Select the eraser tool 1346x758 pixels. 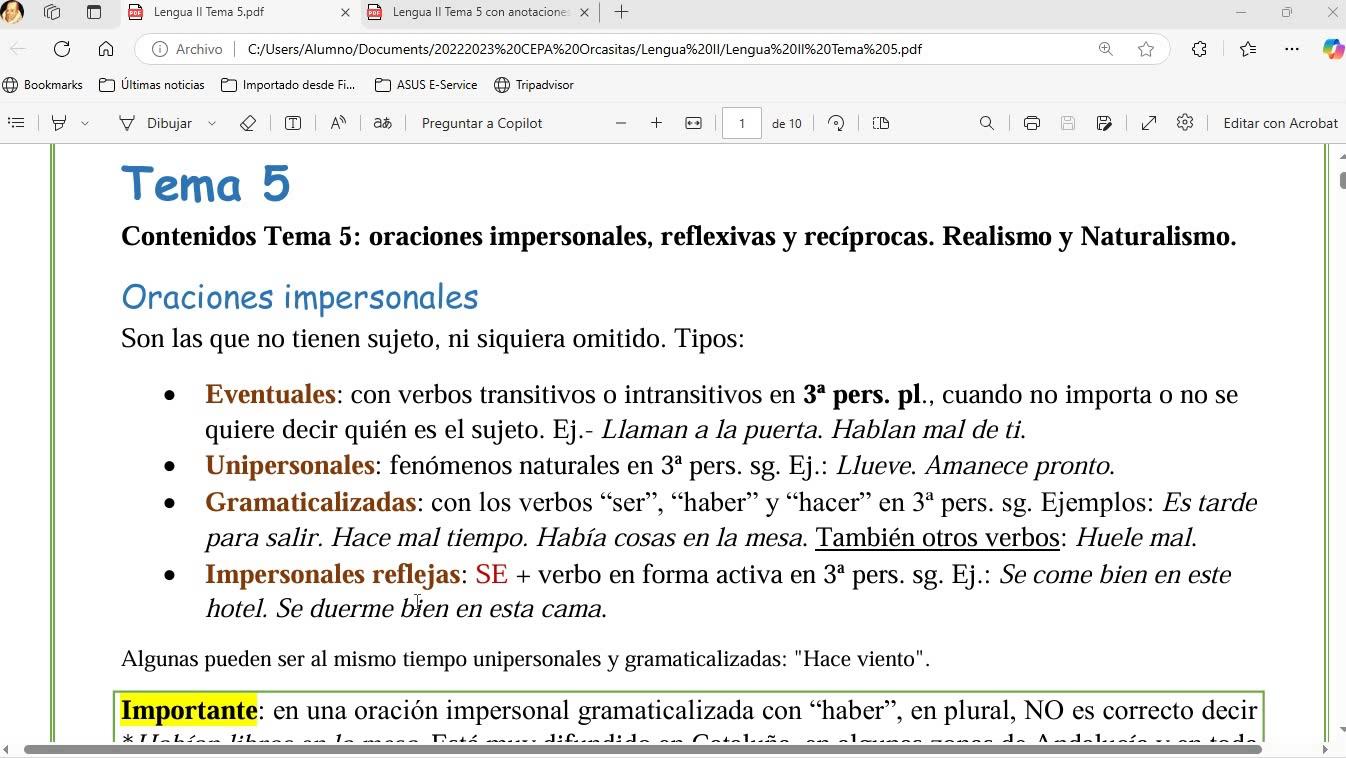[x=248, y=123]
